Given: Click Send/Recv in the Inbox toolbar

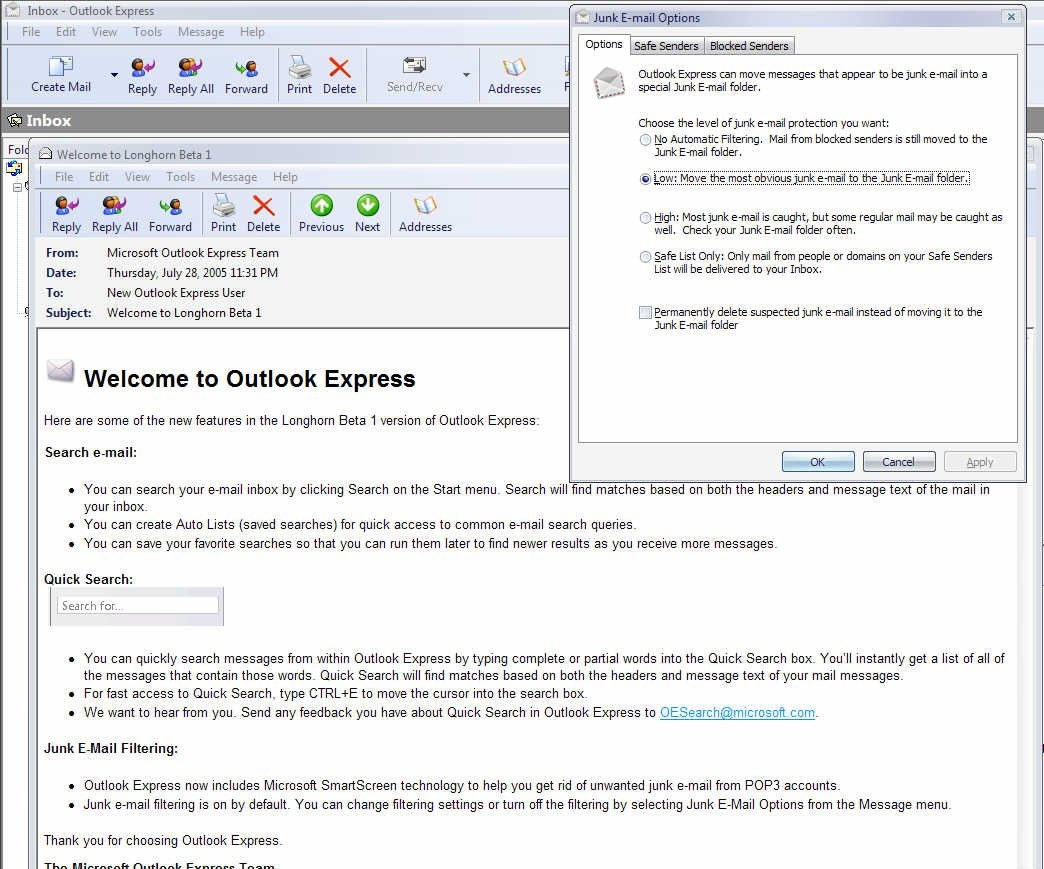Looking at the screenshot, I should click(414, 75).
